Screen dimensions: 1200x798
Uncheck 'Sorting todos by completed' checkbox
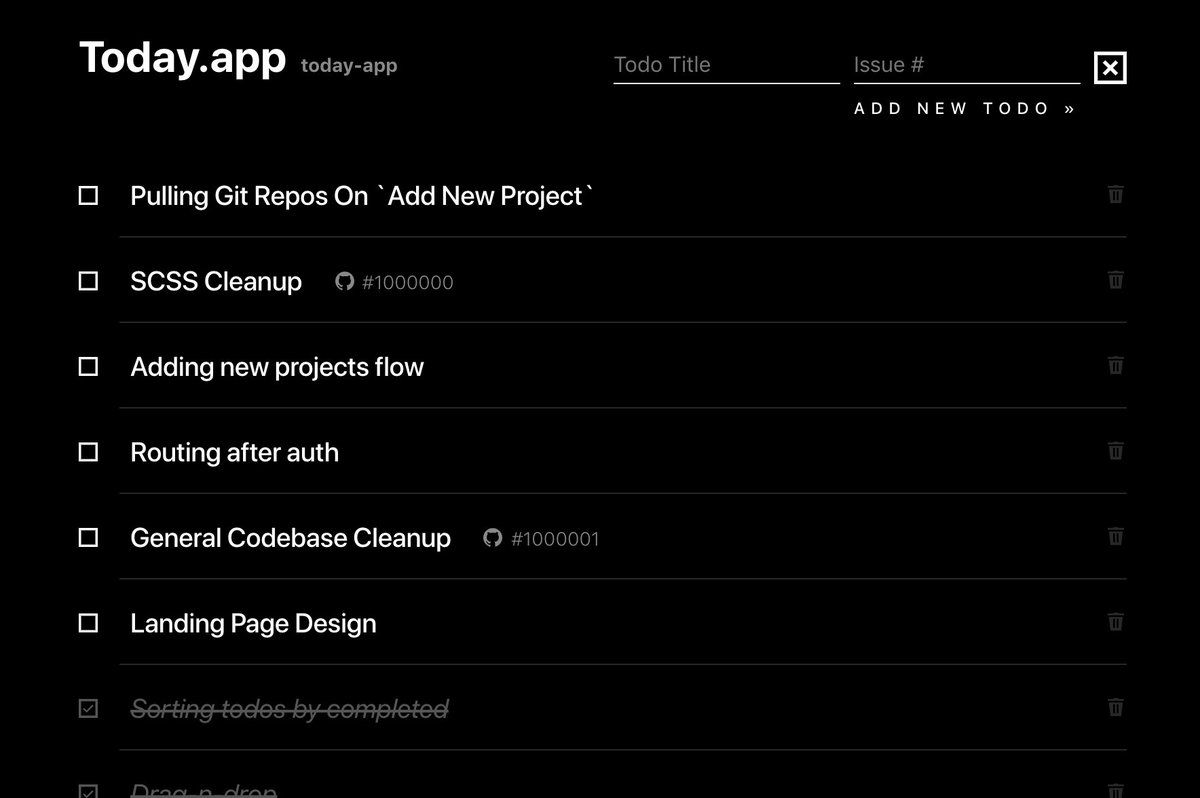coord(89,709)
